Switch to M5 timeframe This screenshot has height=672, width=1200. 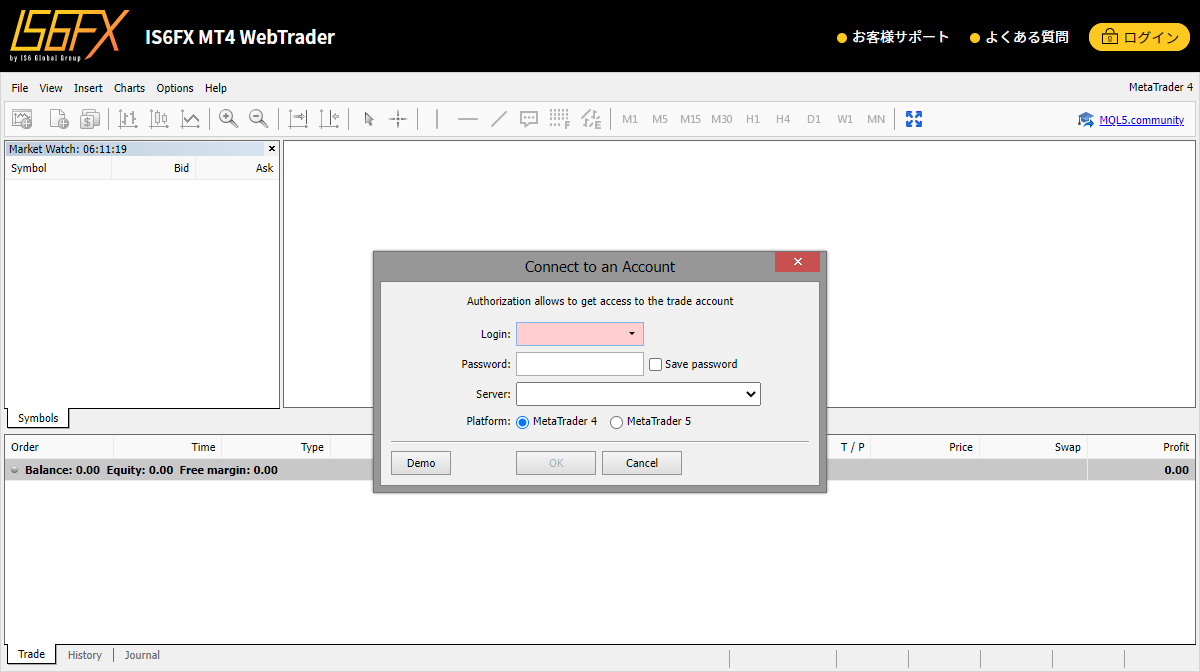click(660, 119)
